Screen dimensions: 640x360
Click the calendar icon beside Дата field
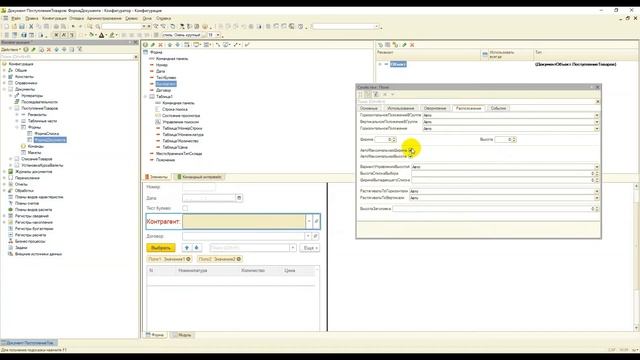[239, 198]
